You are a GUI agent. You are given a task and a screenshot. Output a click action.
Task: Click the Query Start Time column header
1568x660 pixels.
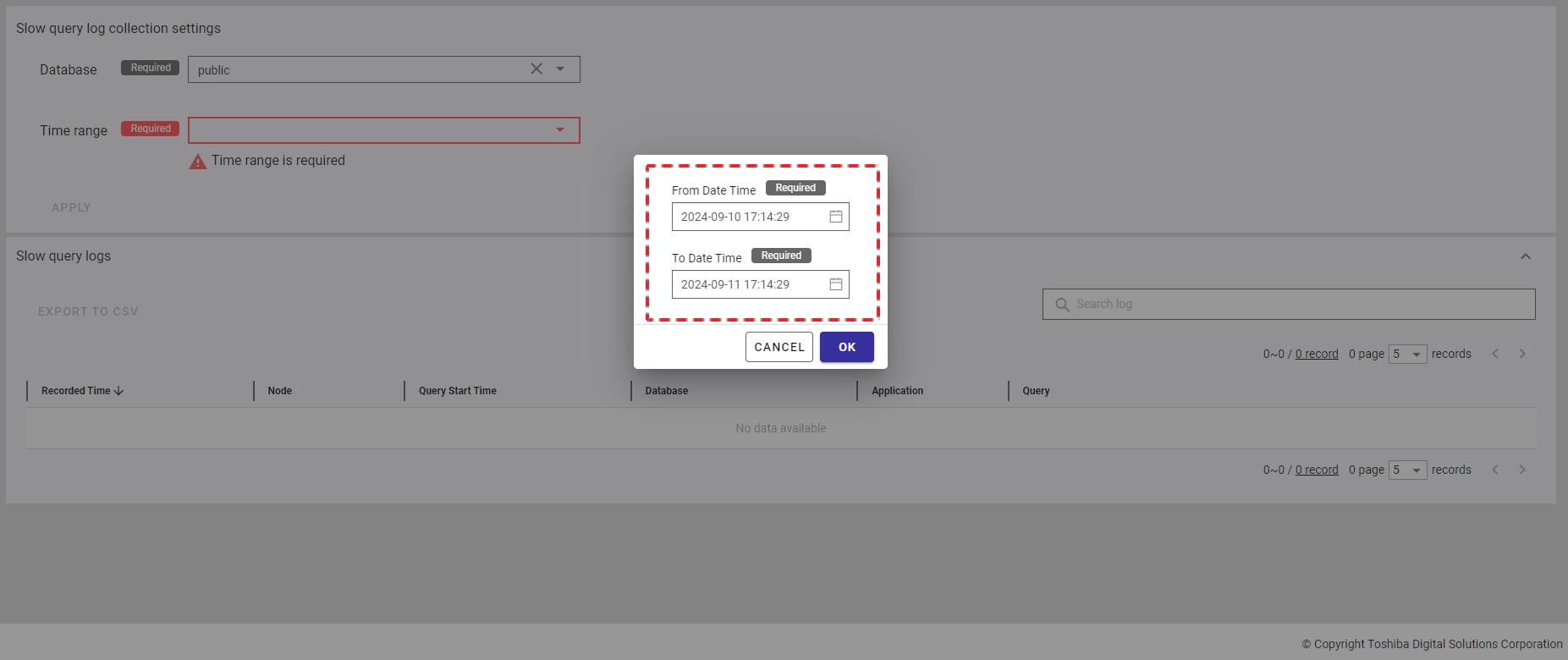click(x=457, y=391)
